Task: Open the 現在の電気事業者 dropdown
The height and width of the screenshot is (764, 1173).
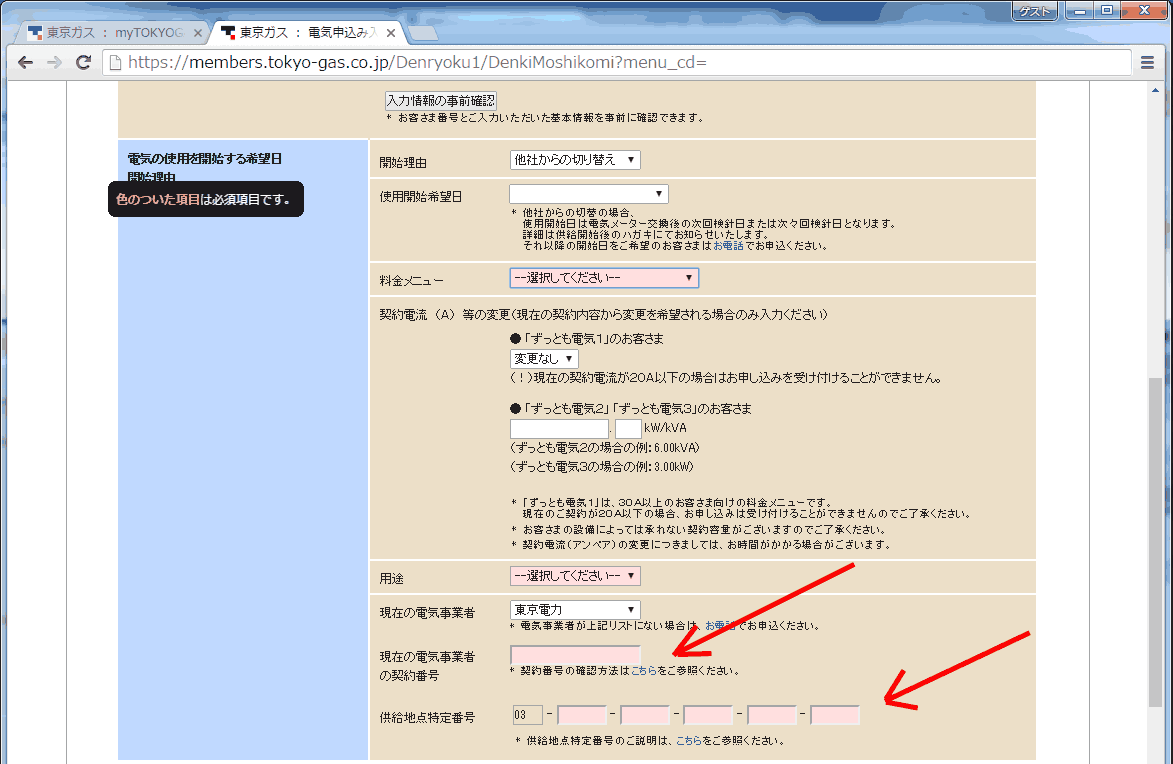Action: pos(575,610)
